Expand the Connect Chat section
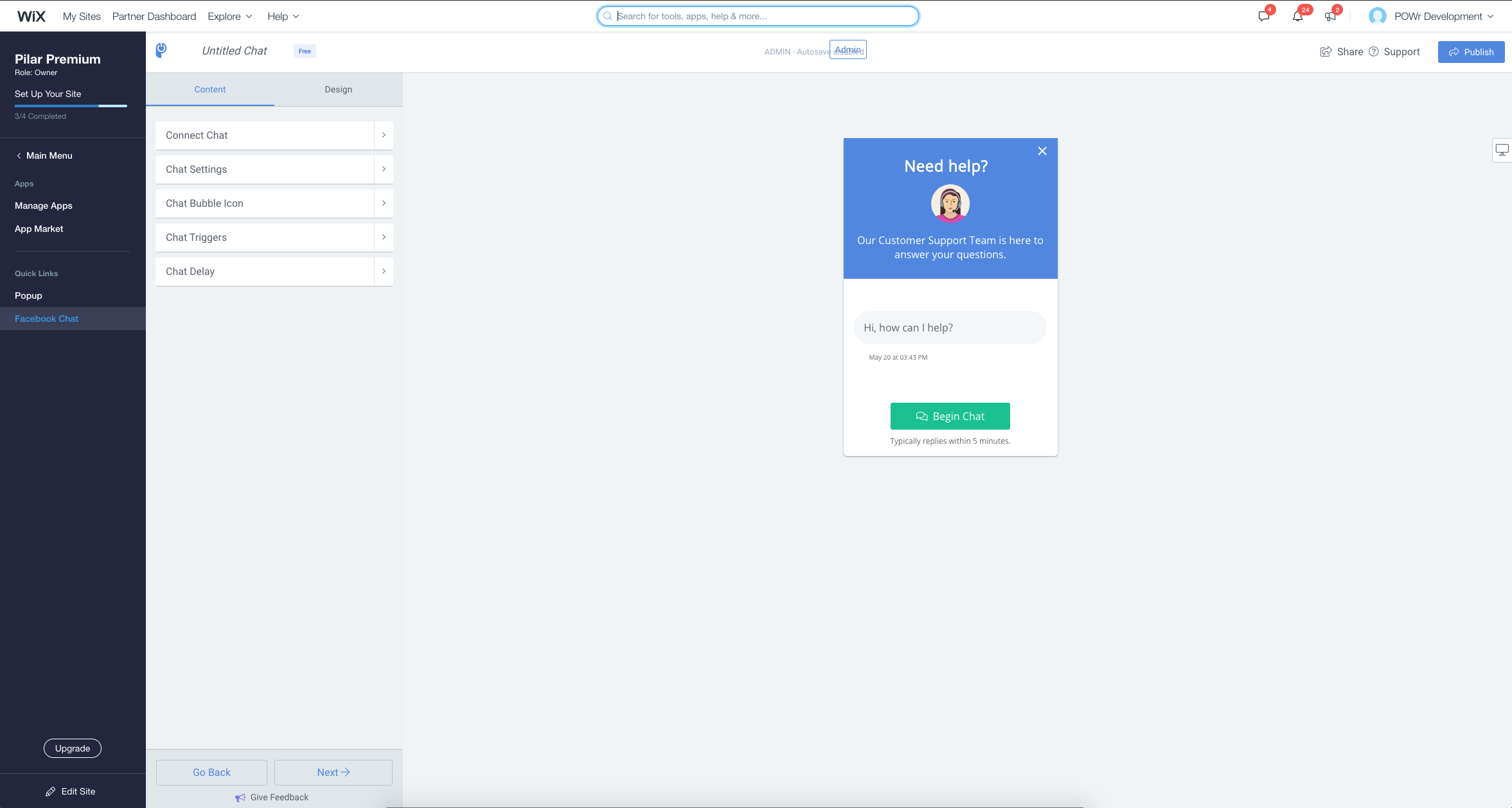The image size is (1512, 808). (x=274, y=135)
